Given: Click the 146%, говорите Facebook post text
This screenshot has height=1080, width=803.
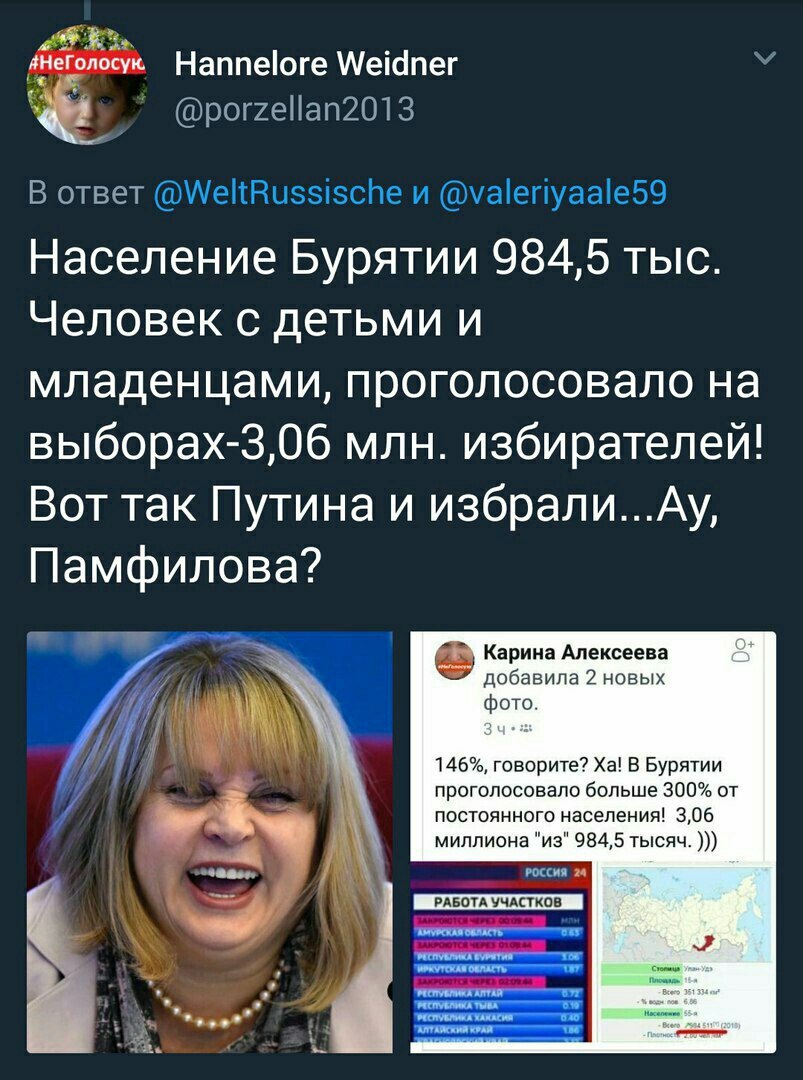Looking at the screenshot, I should tap(585, 802).
